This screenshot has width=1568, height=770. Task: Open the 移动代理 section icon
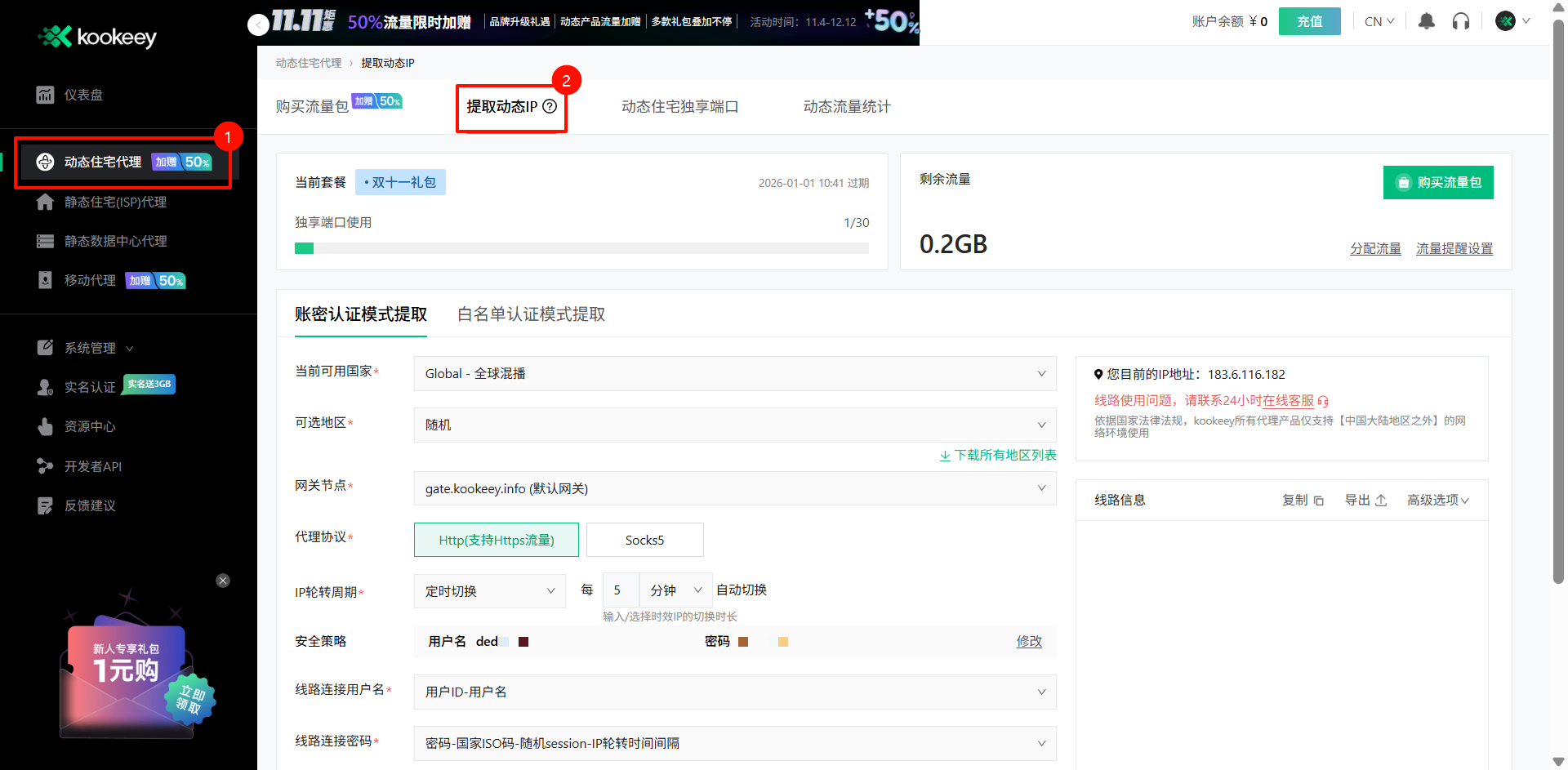tap(46, 280)
